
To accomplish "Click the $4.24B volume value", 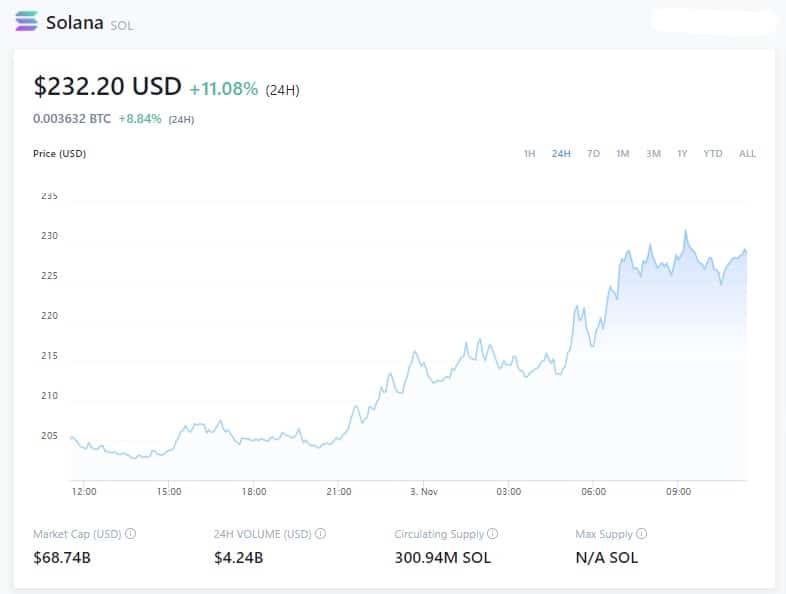I will pos(239,557).
